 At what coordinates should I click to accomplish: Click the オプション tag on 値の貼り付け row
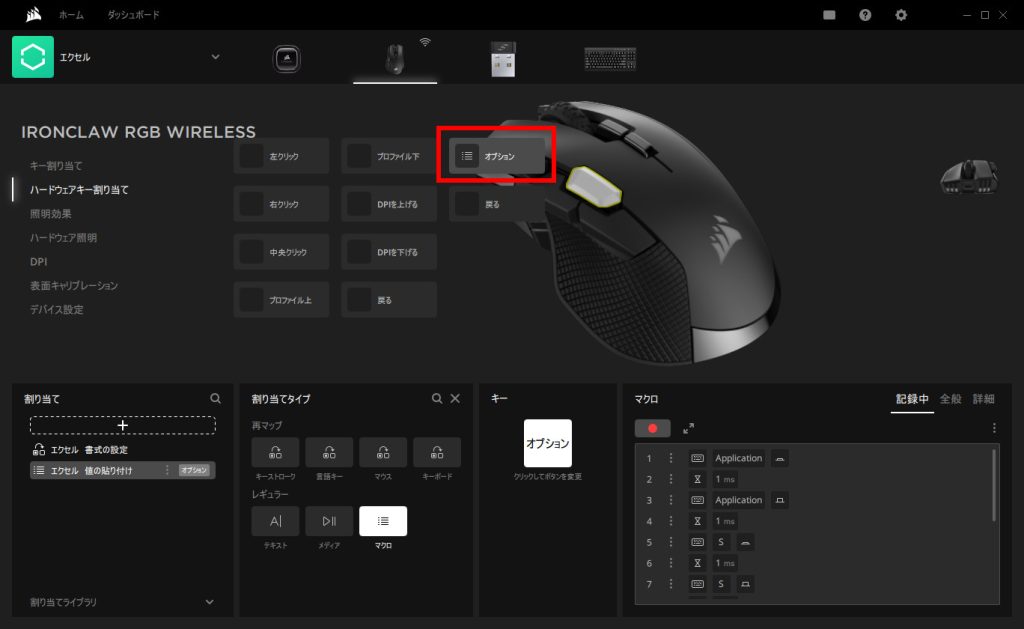pos(194,470)
